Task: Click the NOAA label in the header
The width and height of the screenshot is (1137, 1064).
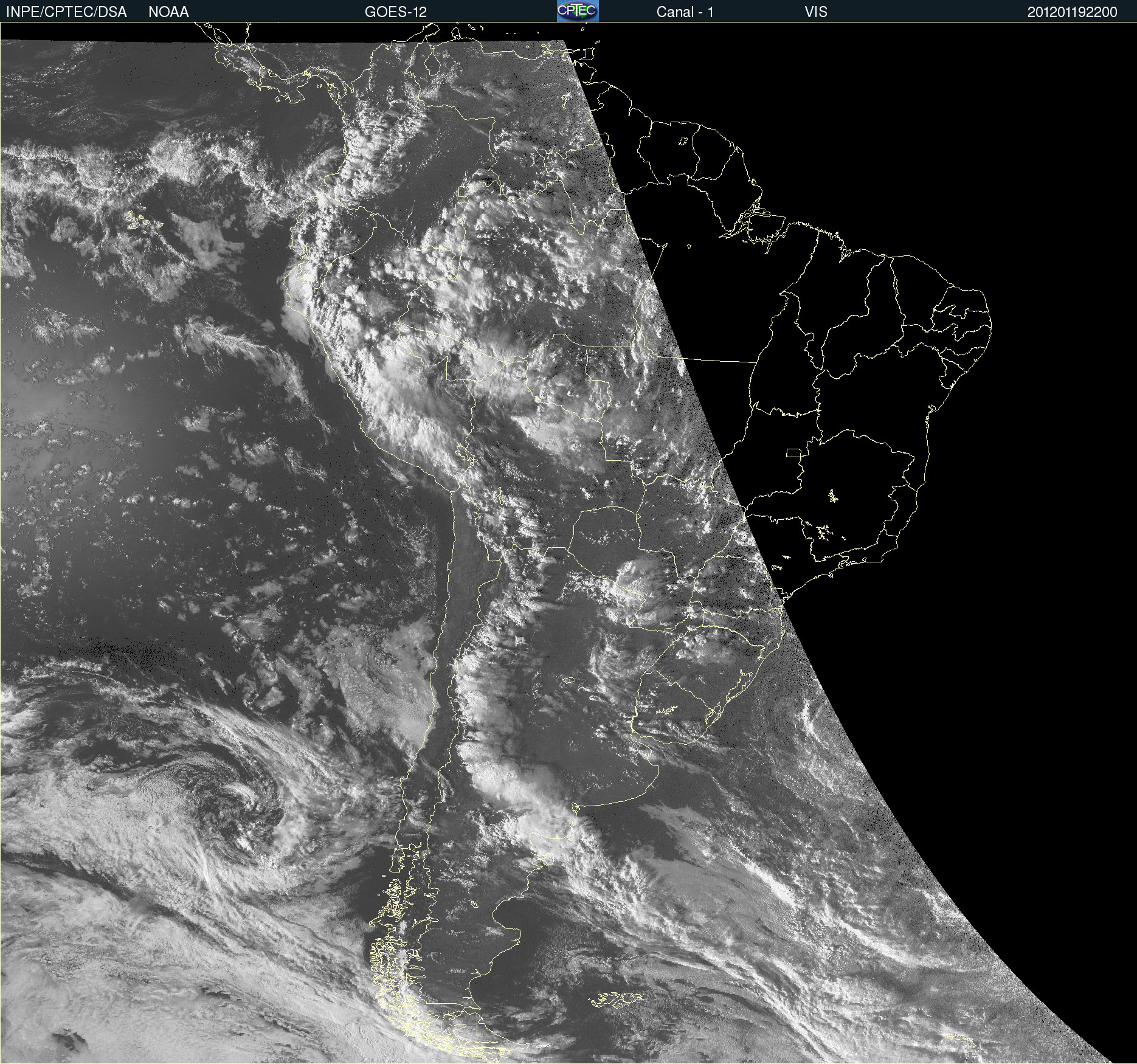Action: click(x=168, y=12)
